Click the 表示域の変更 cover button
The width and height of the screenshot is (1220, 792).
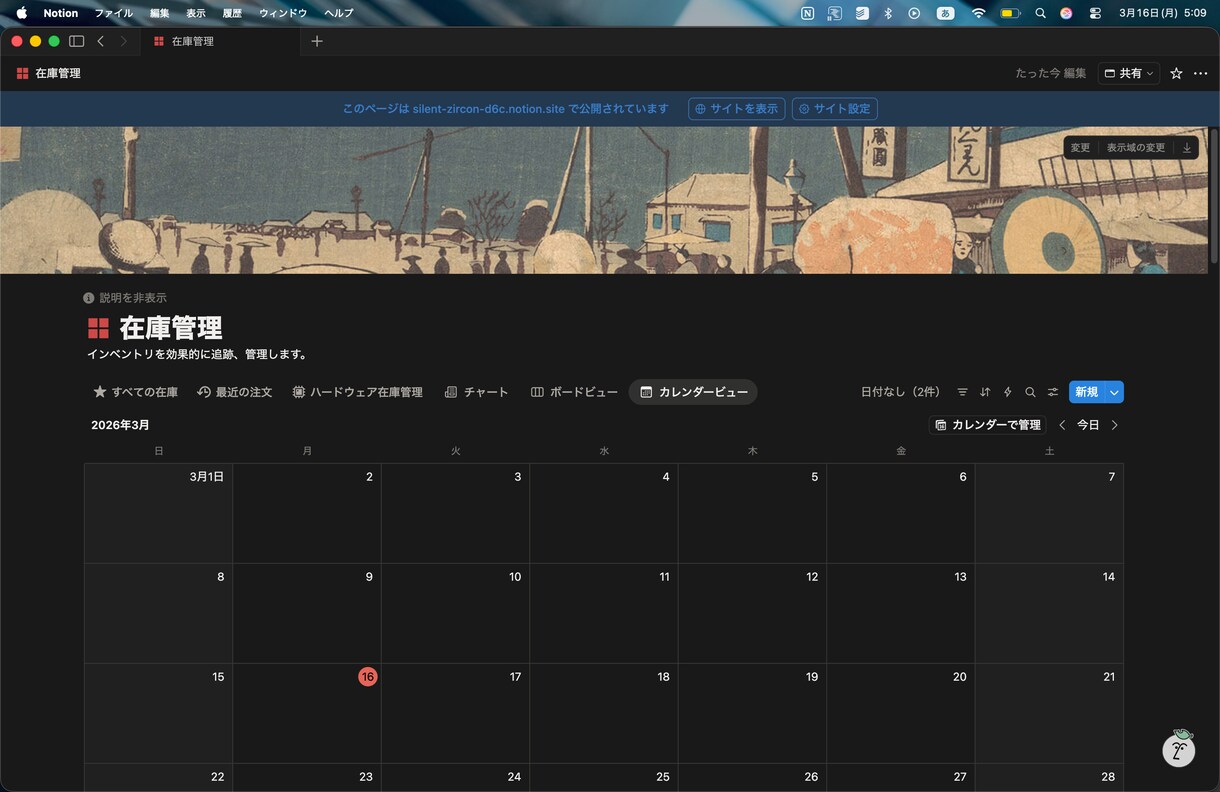click(1136, 148)
